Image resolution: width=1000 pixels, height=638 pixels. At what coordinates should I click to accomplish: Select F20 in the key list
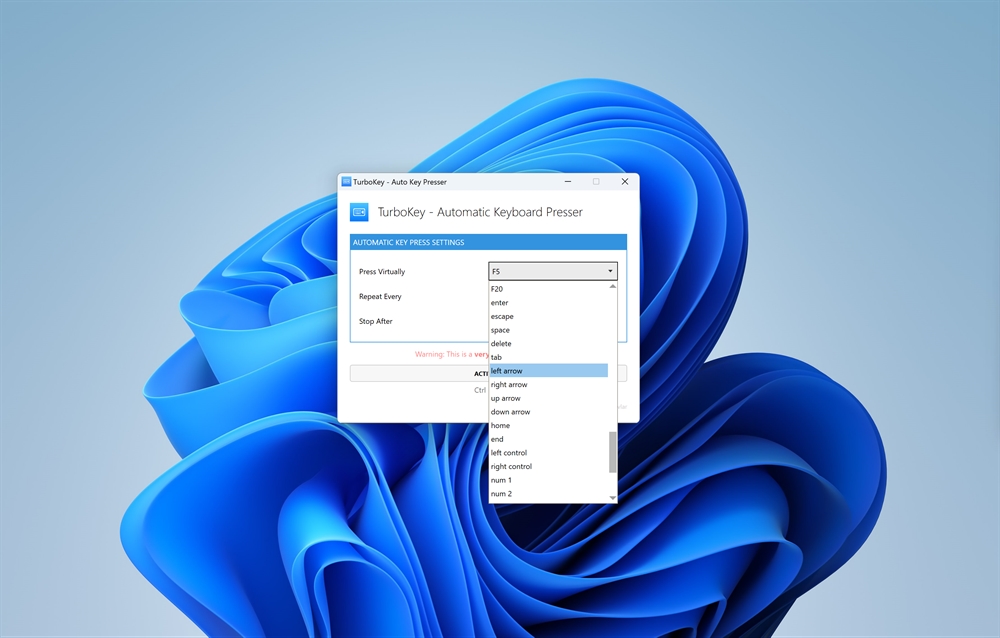click(548, 289)
